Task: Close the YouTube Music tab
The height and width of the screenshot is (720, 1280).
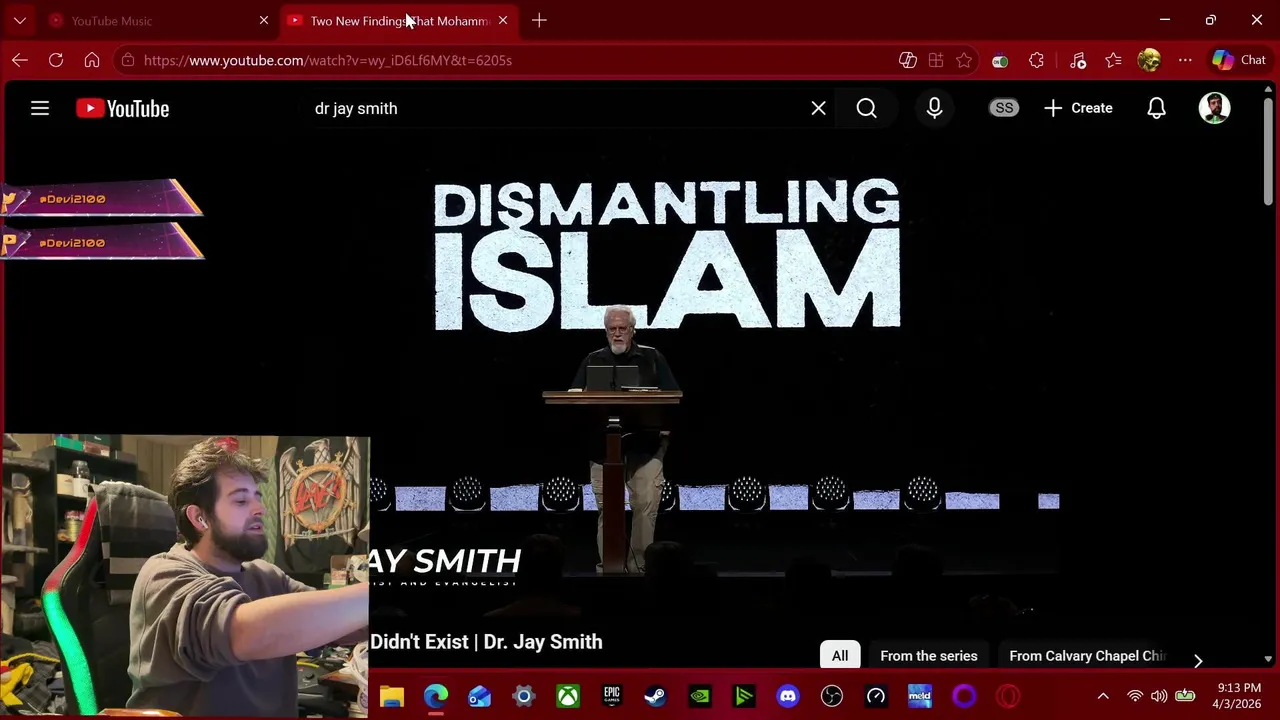Action: tap(264, 20)
